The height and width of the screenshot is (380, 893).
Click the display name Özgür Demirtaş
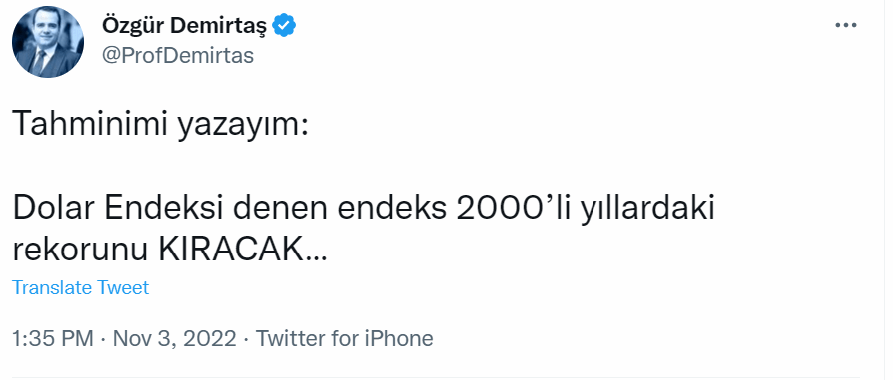pos(185,26)
